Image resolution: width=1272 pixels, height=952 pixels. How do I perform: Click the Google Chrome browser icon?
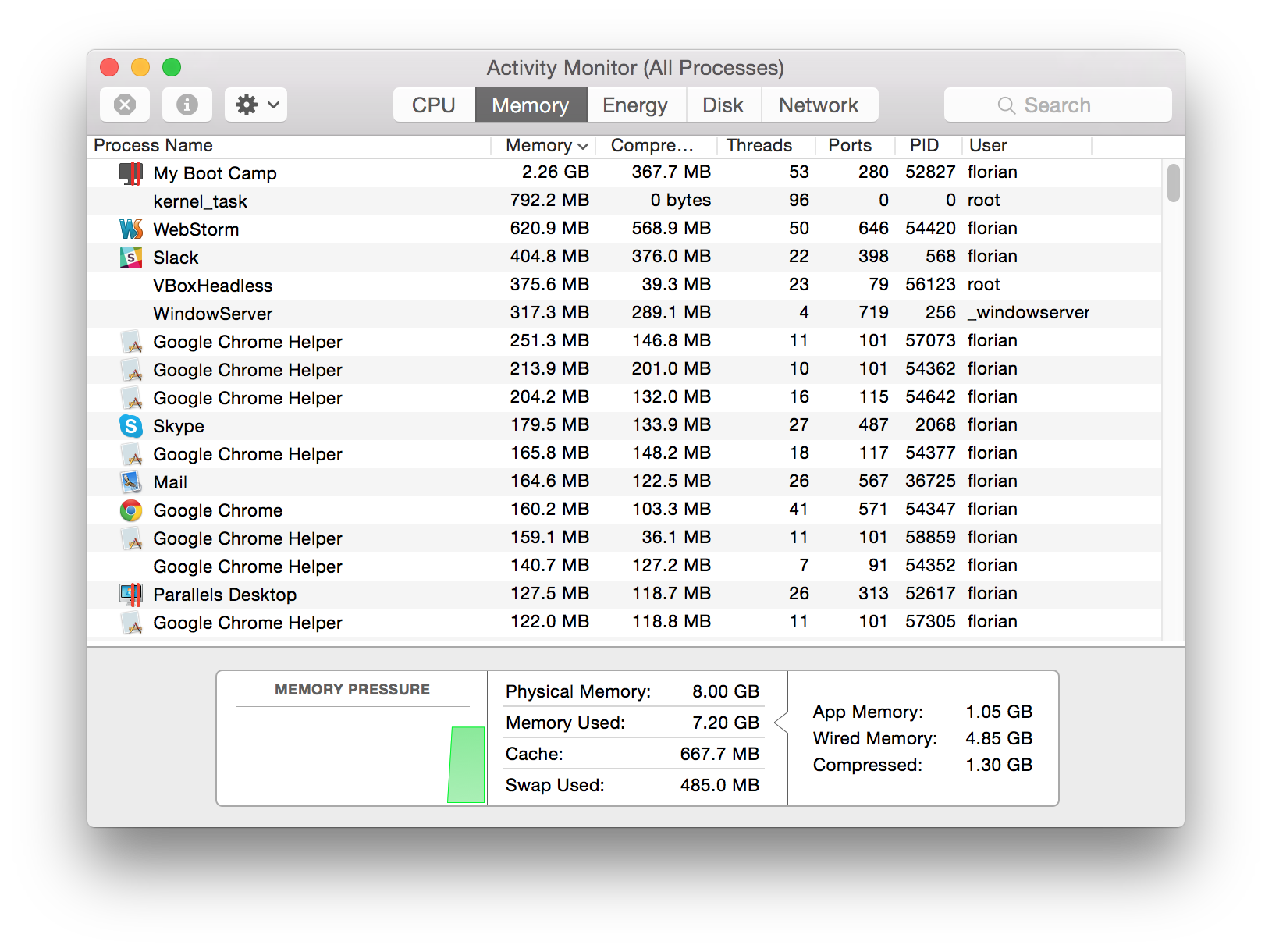tap(131, 510)
